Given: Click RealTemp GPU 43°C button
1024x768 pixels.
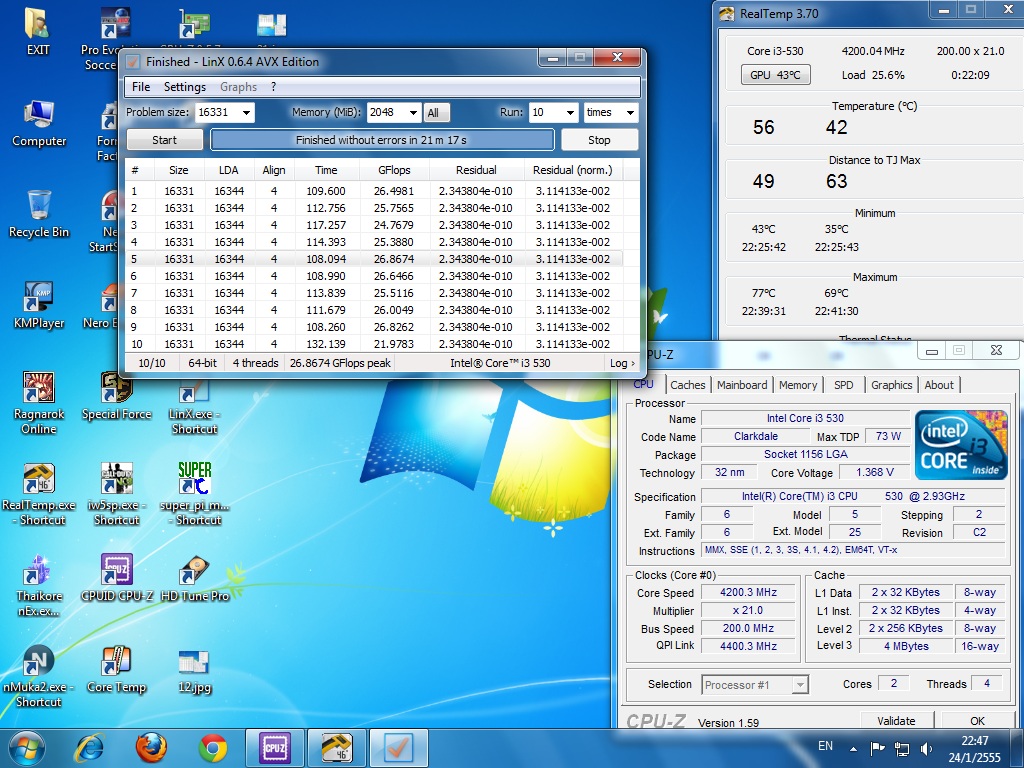Looking at the screenshot, I should (775, 75).
